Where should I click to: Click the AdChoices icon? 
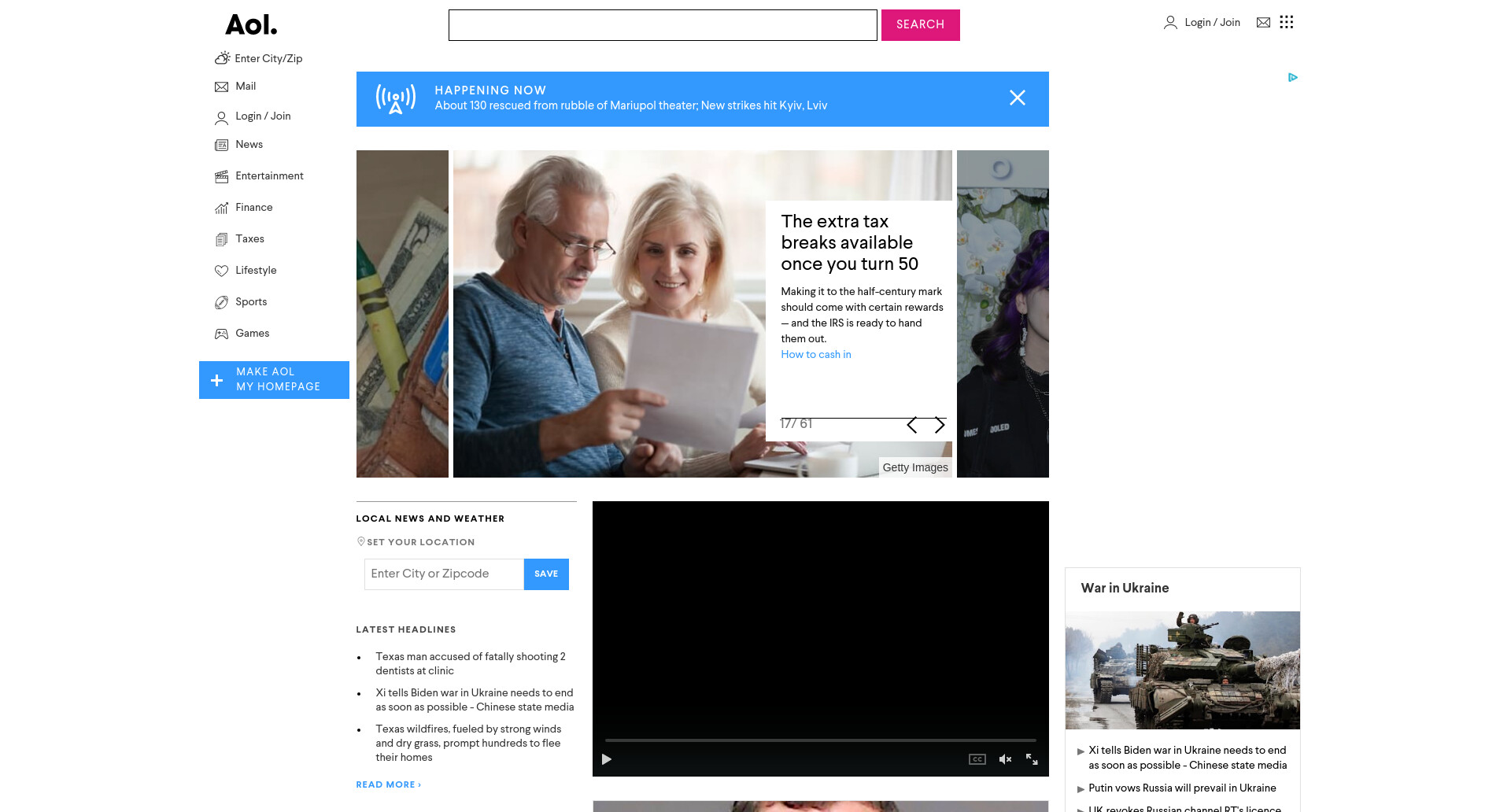click(x=1292, y=77)
